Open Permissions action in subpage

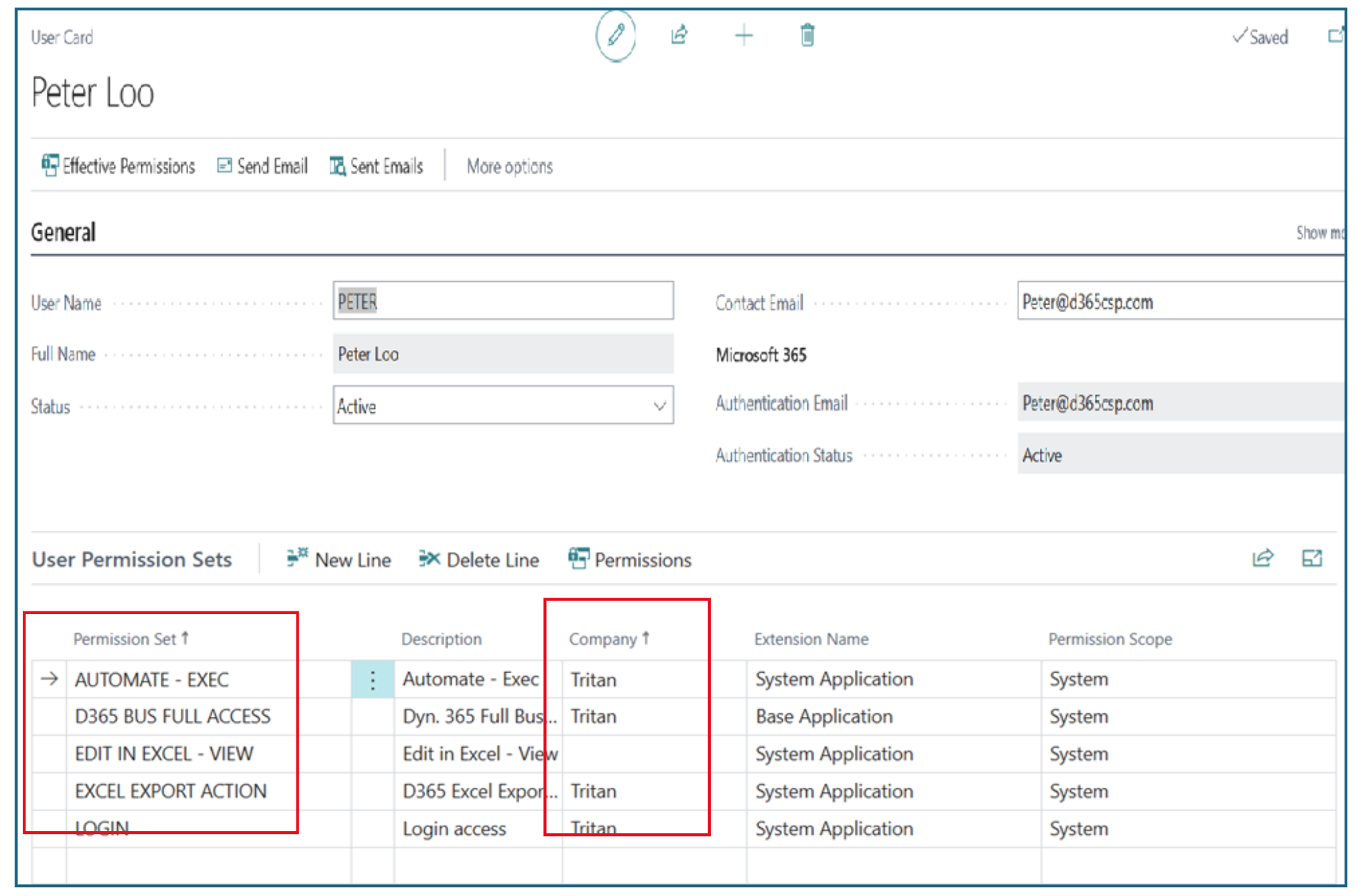point(630,560)
